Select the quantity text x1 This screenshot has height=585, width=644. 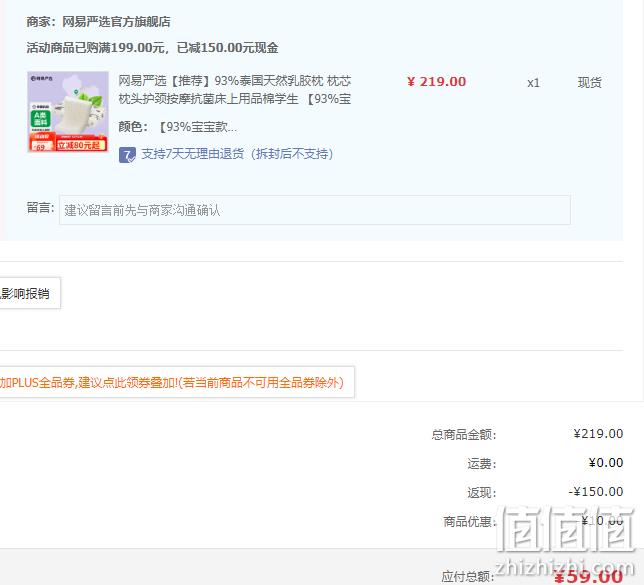tap(533, 83)
